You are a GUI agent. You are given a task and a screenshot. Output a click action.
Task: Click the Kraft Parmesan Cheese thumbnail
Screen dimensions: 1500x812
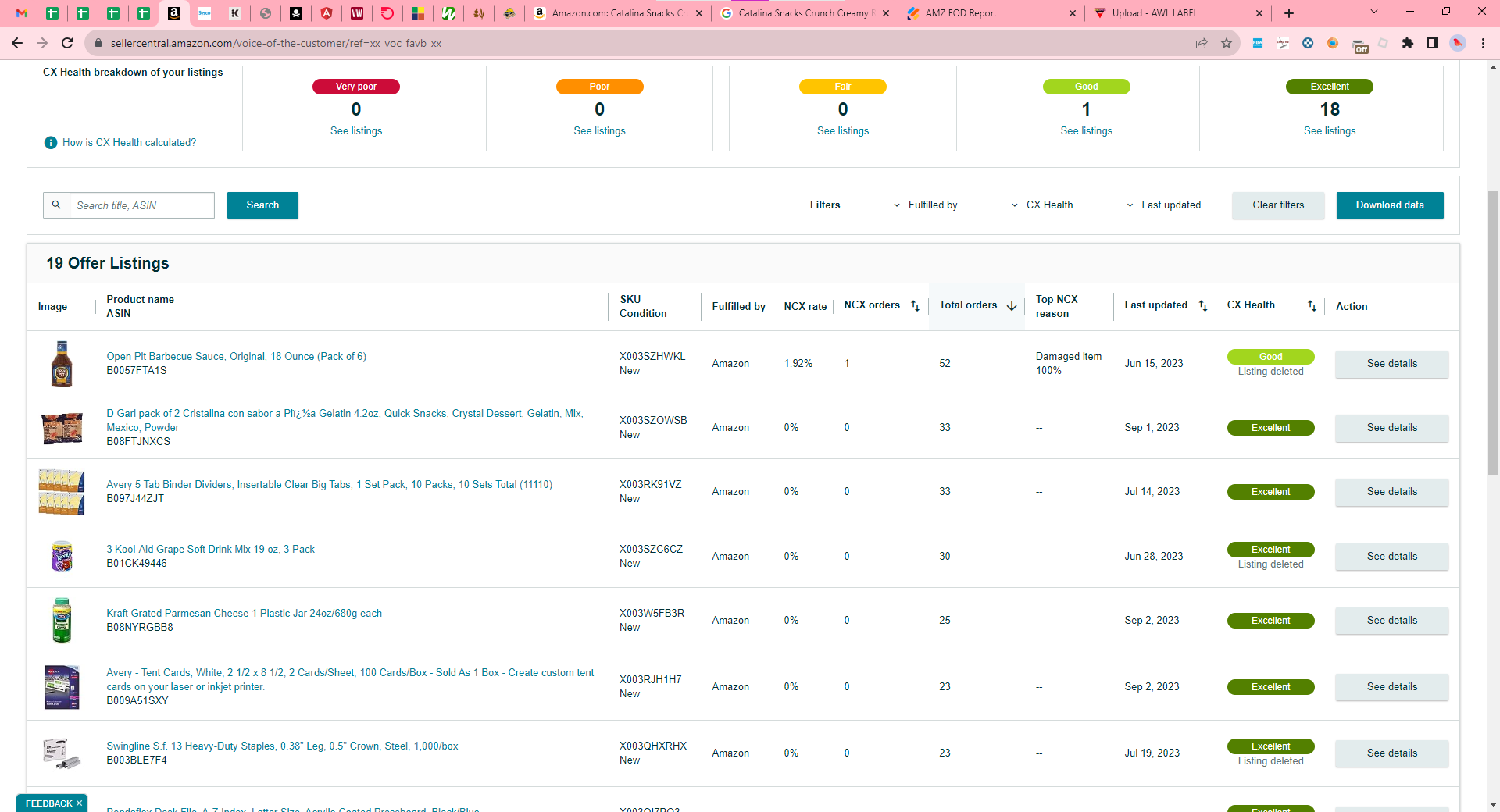pyautogui.click(x=62, y=621)
